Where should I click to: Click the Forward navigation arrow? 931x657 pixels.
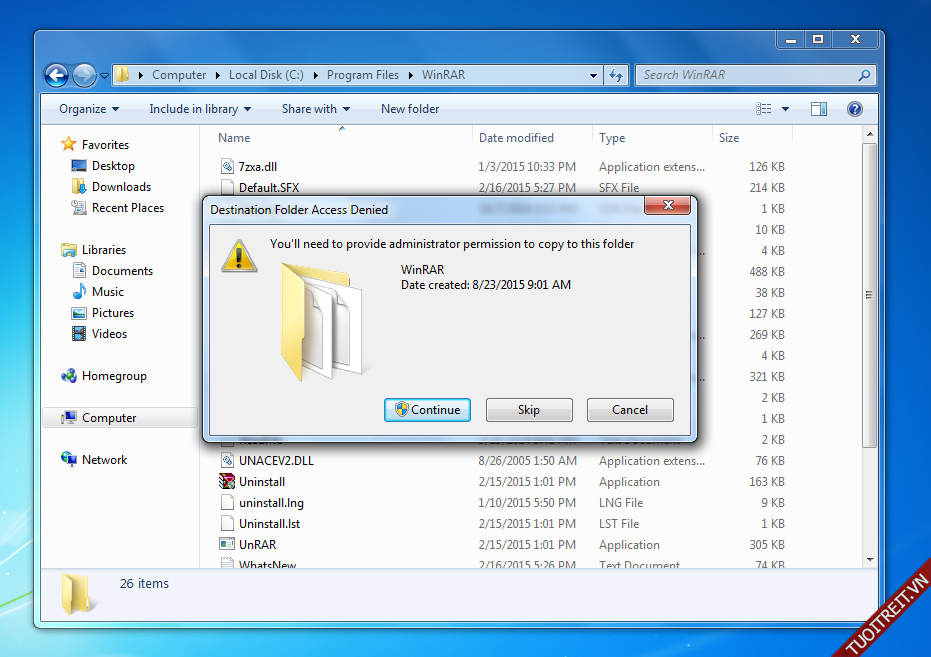coord(84,75)
